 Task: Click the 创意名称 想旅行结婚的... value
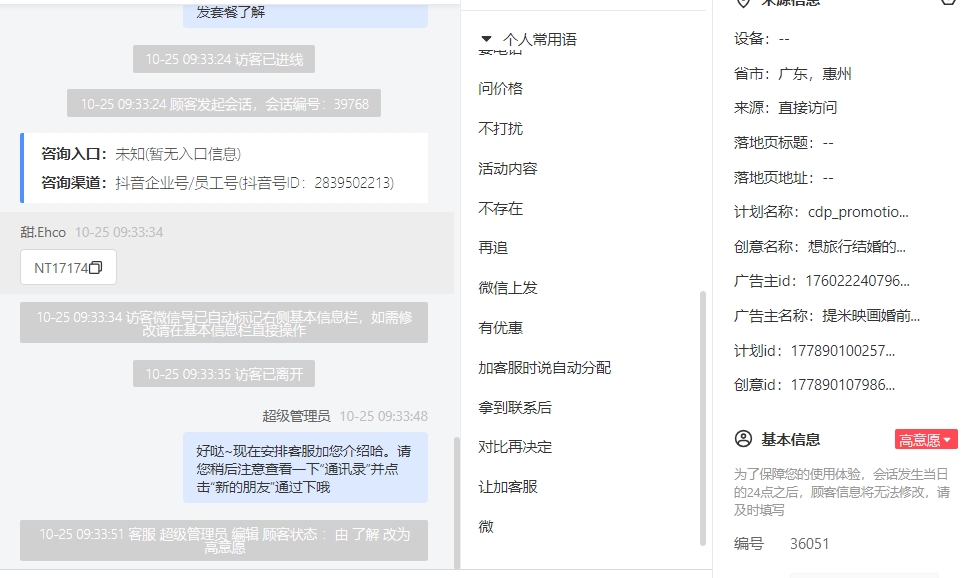point(857,246)
